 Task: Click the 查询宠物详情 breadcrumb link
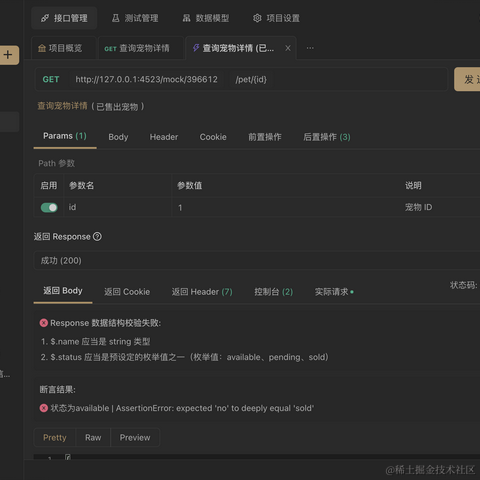[62, 106]
